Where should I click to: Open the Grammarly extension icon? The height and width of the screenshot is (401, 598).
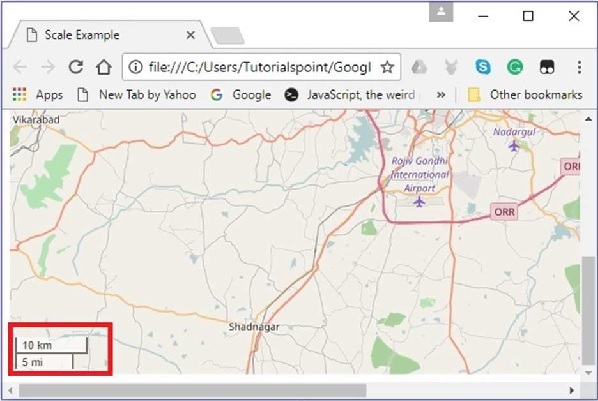tap(515, 67)
